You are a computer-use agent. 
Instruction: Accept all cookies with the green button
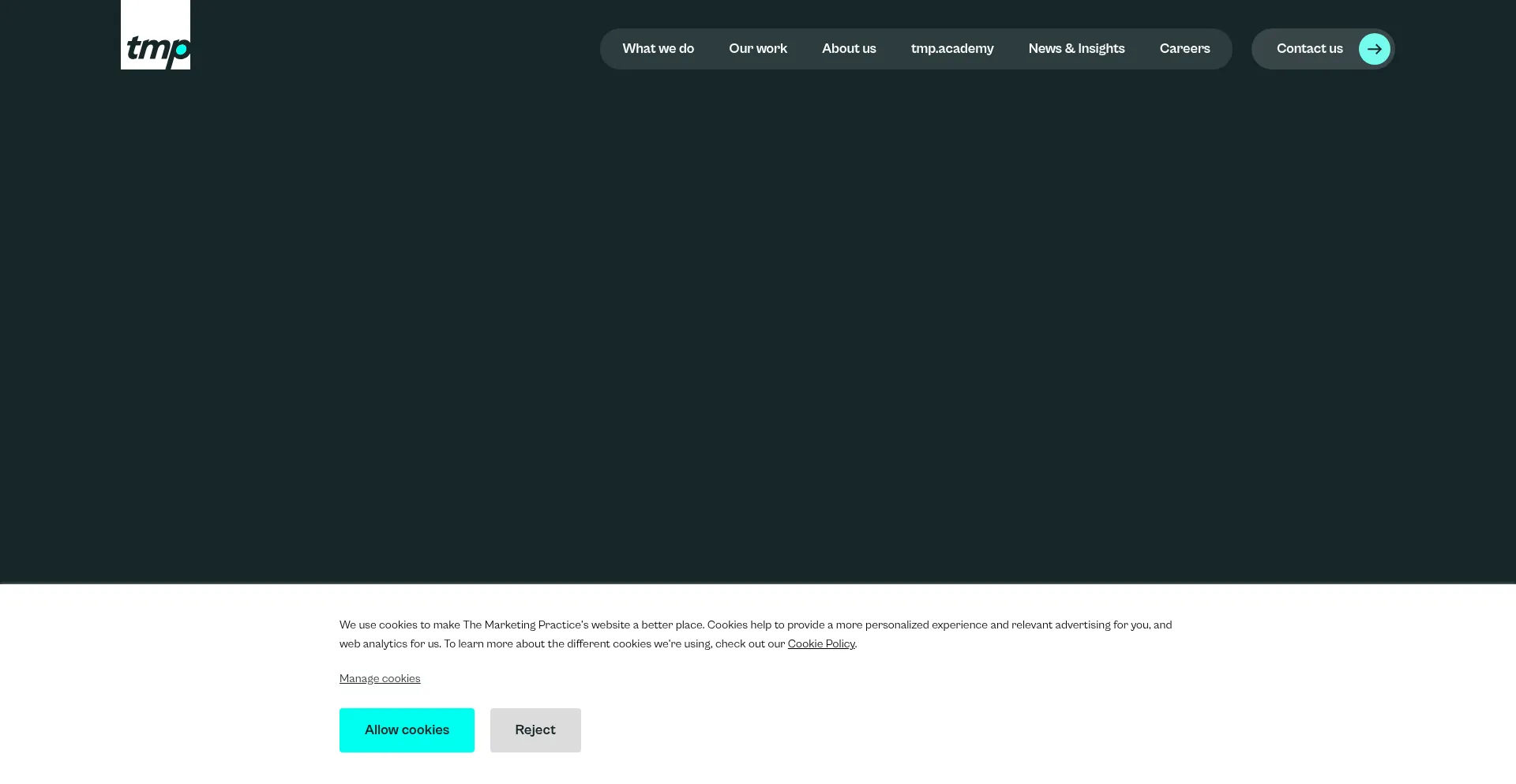click(x=407, y=730)
